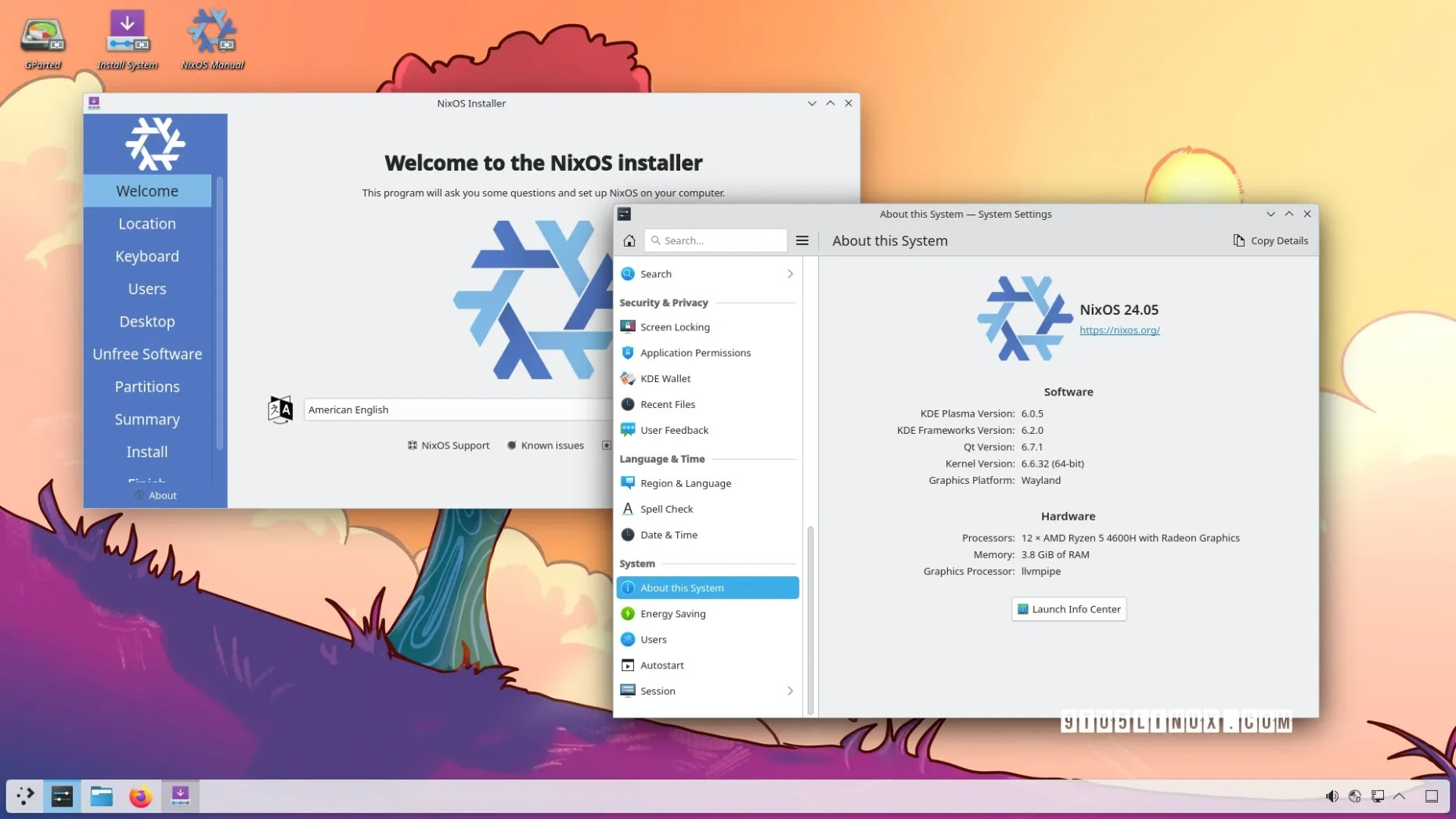Open the volume control in system tray

click(x=1332, y=796)
